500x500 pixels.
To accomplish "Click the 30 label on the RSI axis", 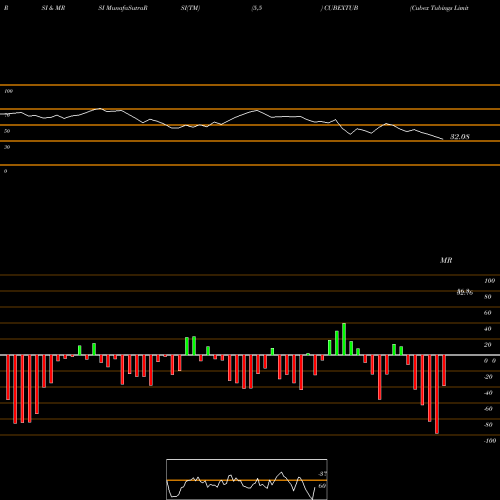I will click(7, 147).
